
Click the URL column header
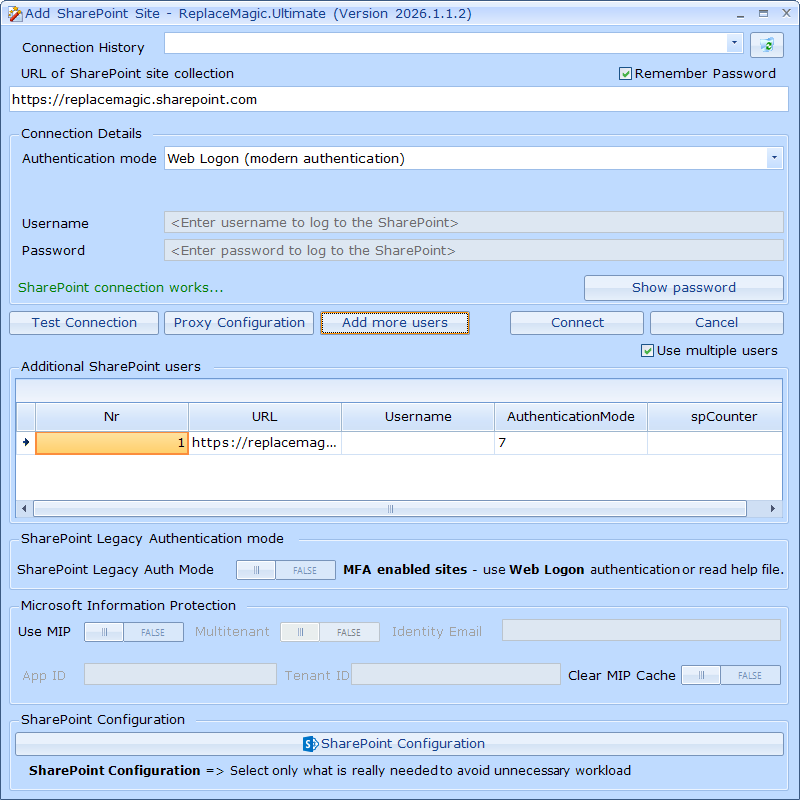(265, 417)
